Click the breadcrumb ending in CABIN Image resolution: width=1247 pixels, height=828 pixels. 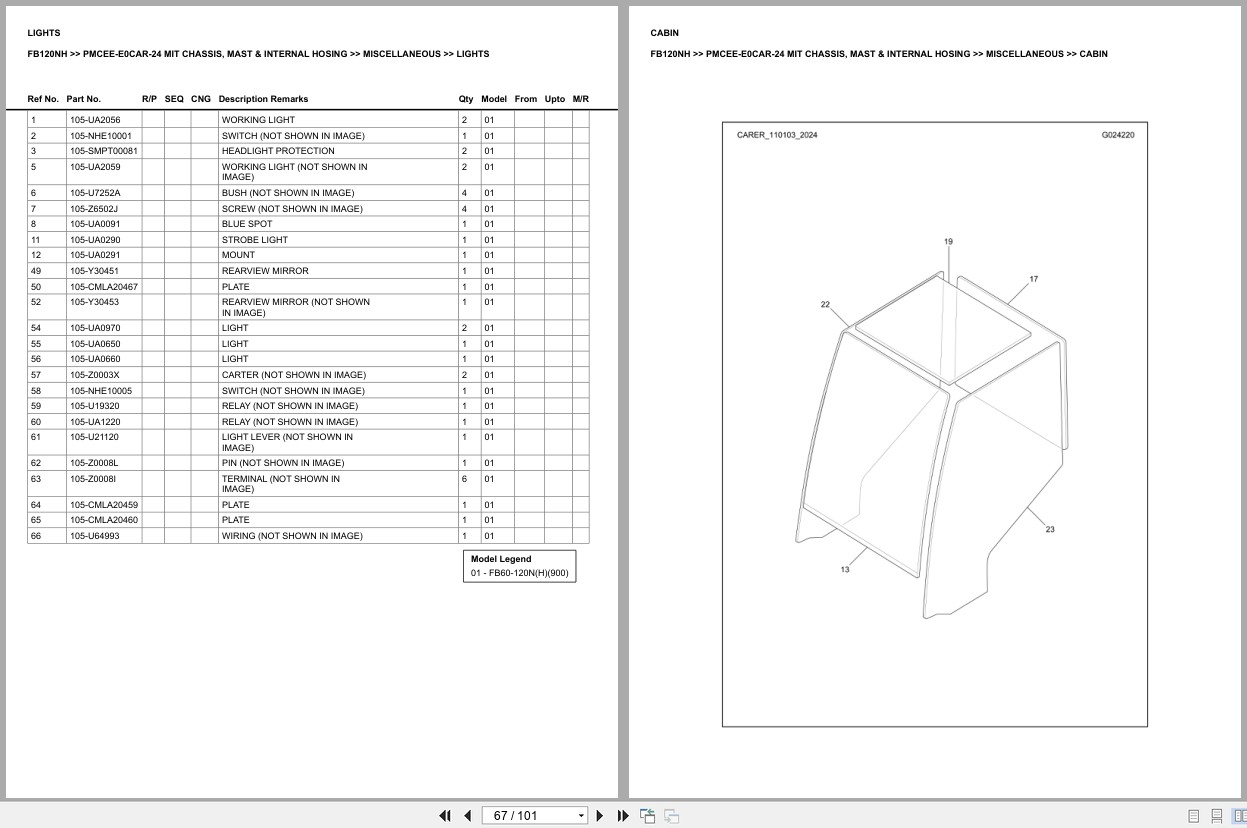coord(879,54)
